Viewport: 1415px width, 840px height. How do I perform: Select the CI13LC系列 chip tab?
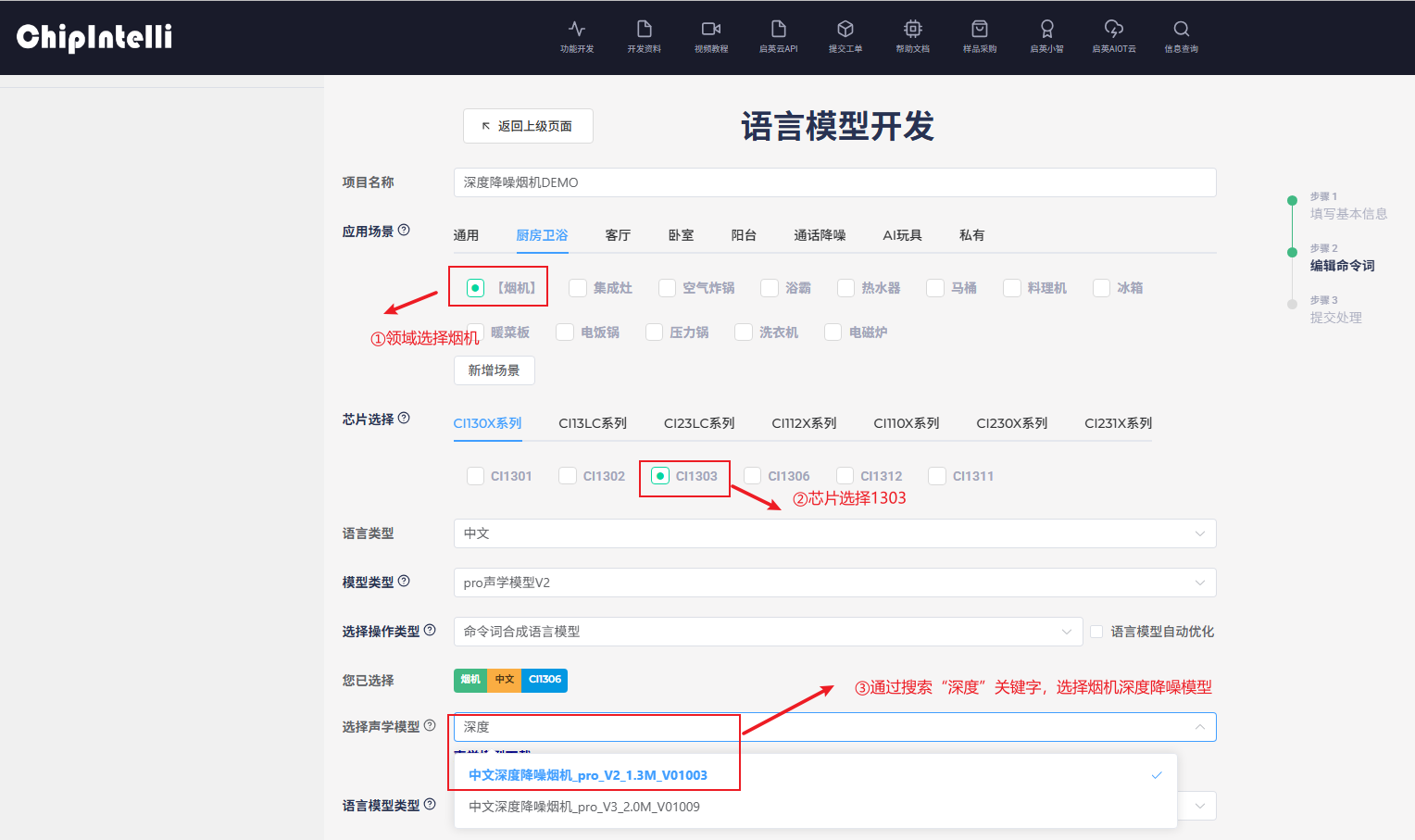point(593,423)
